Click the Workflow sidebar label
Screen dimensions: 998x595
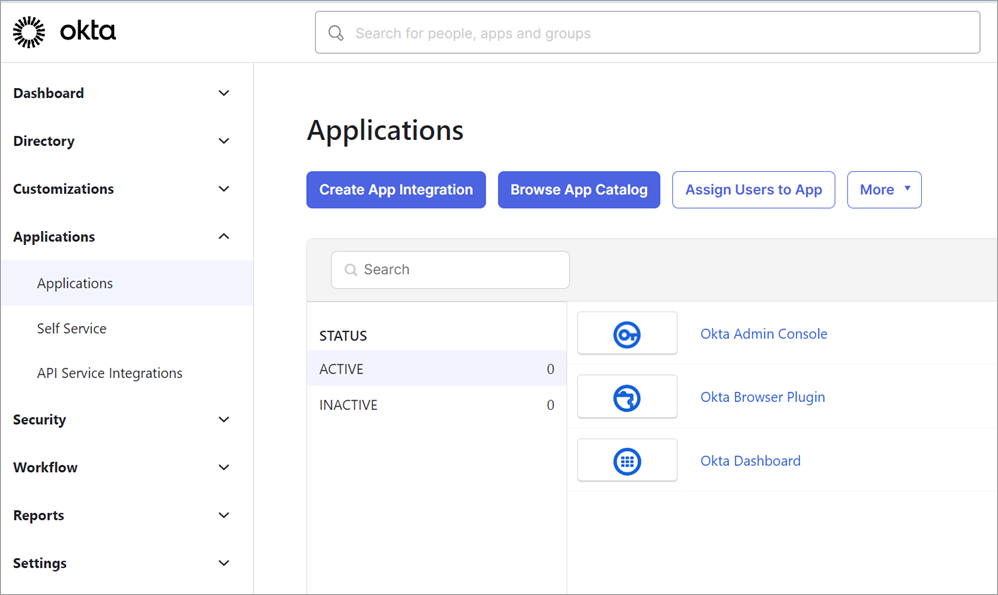coord(45,467)
